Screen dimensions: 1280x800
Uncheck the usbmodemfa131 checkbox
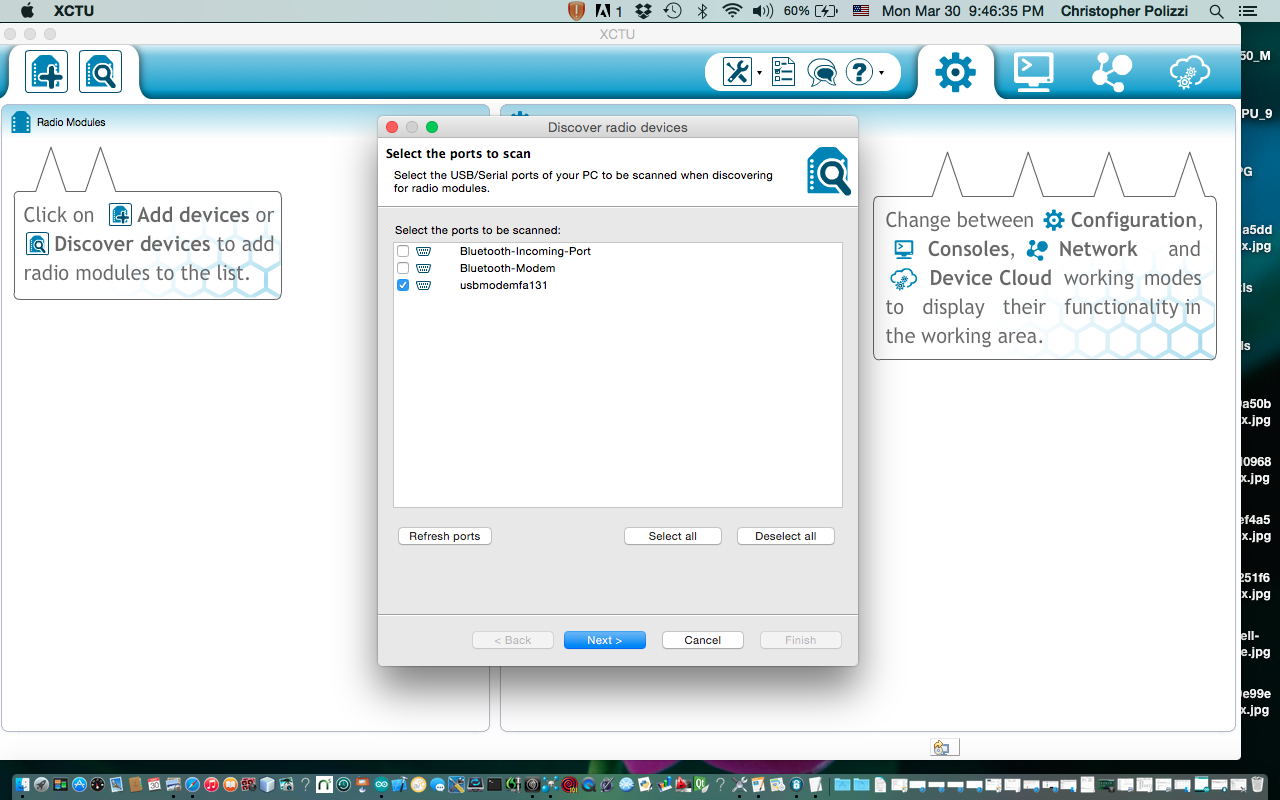(x=403, y=285)
